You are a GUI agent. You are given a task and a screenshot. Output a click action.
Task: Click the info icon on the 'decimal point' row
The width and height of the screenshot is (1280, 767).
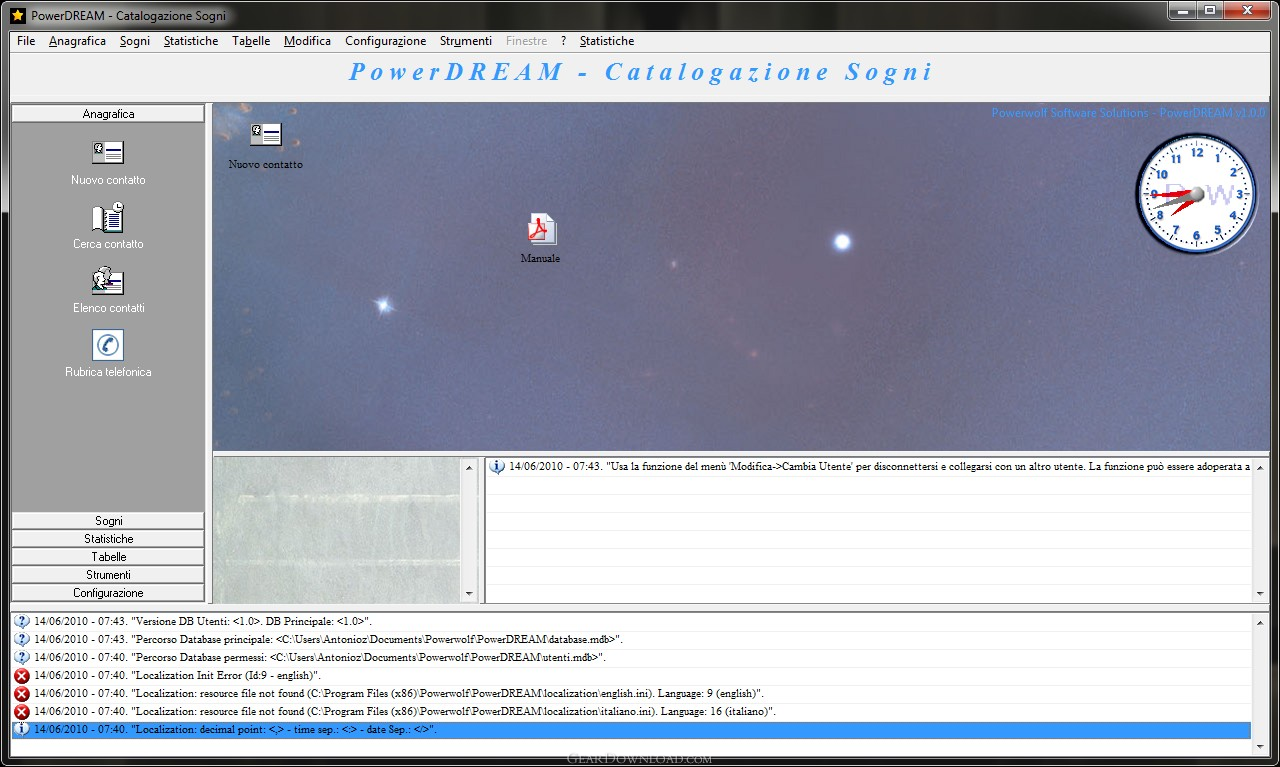coord(22,729)
